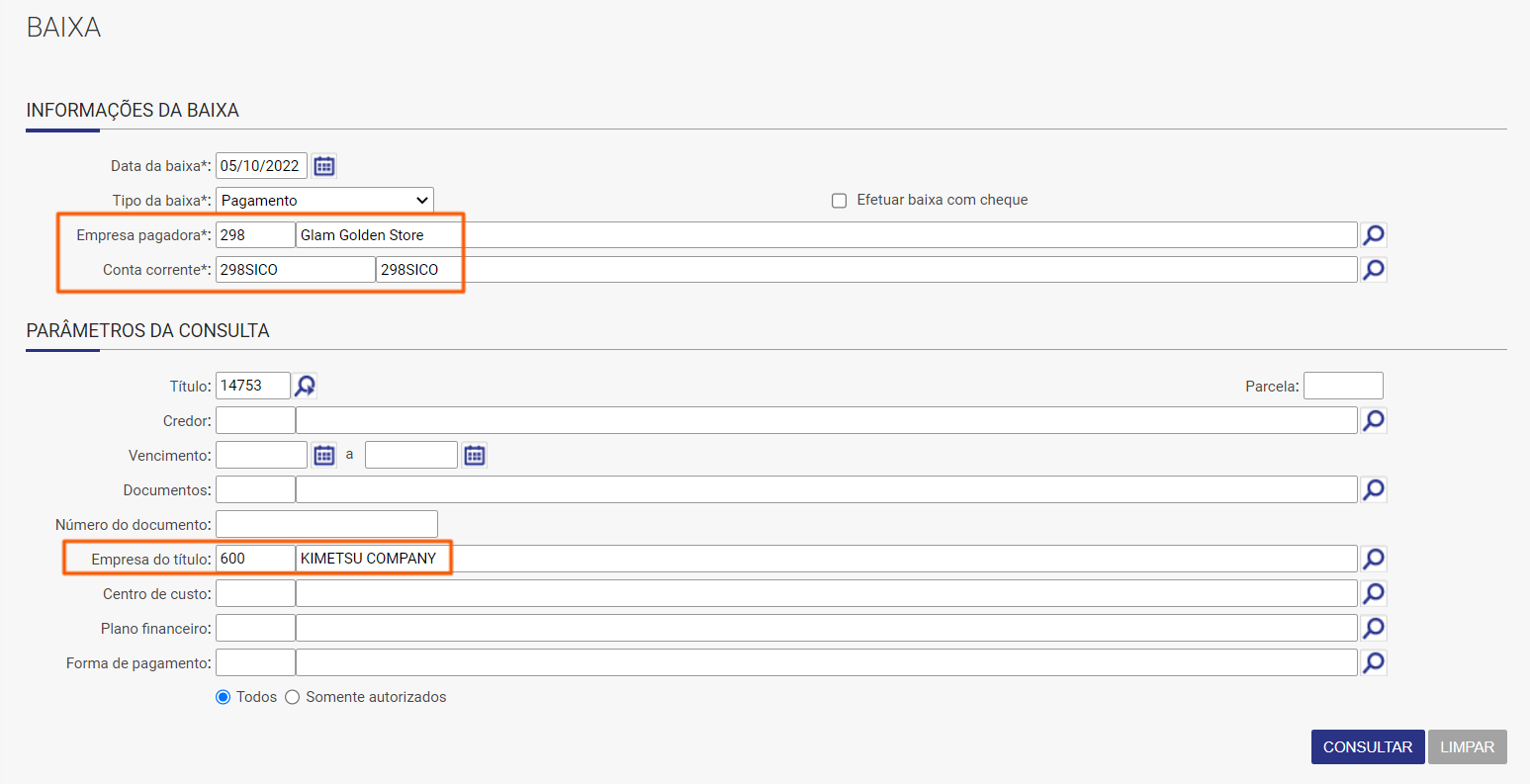Click the PARÂMETROS DA CONSULTA section heading
The height and width of the screenshot is (784, 1530).
148,331
